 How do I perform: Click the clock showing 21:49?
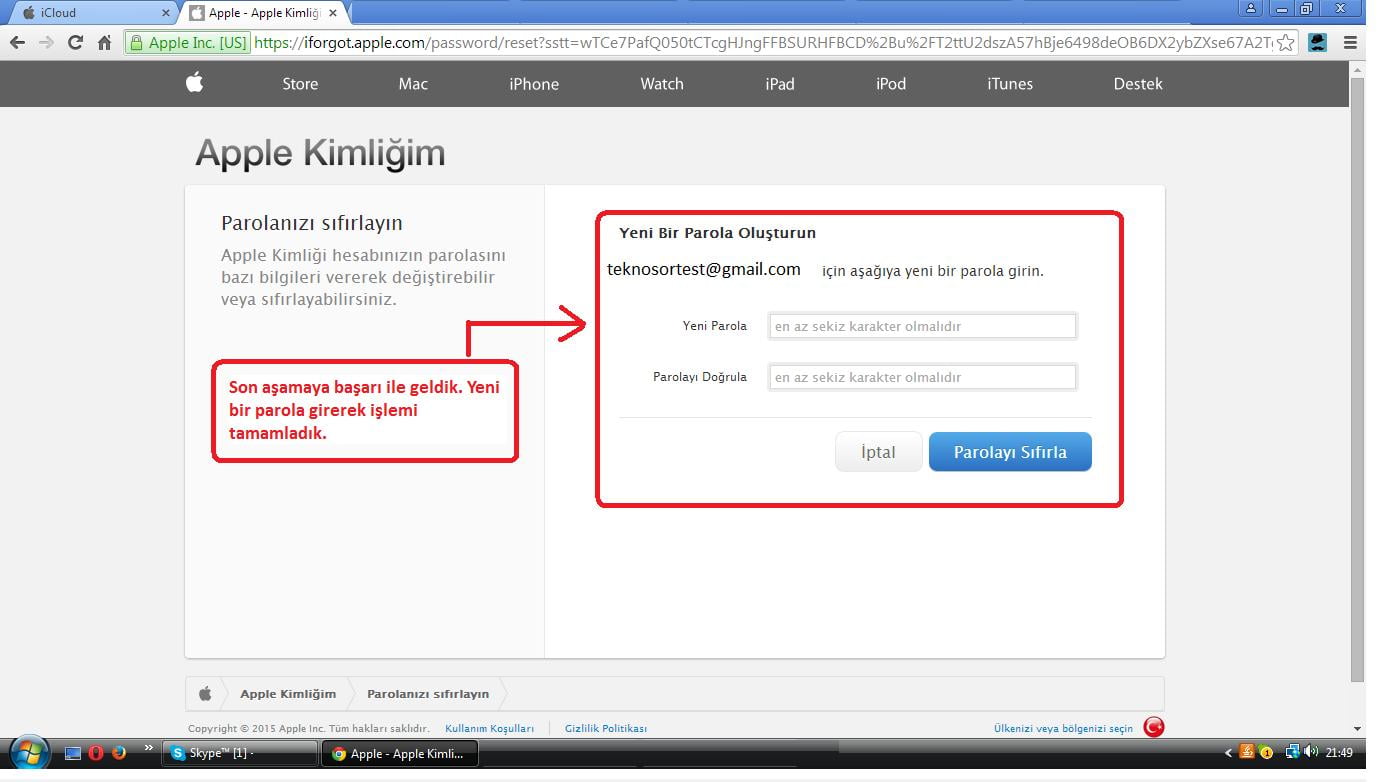1339,753
